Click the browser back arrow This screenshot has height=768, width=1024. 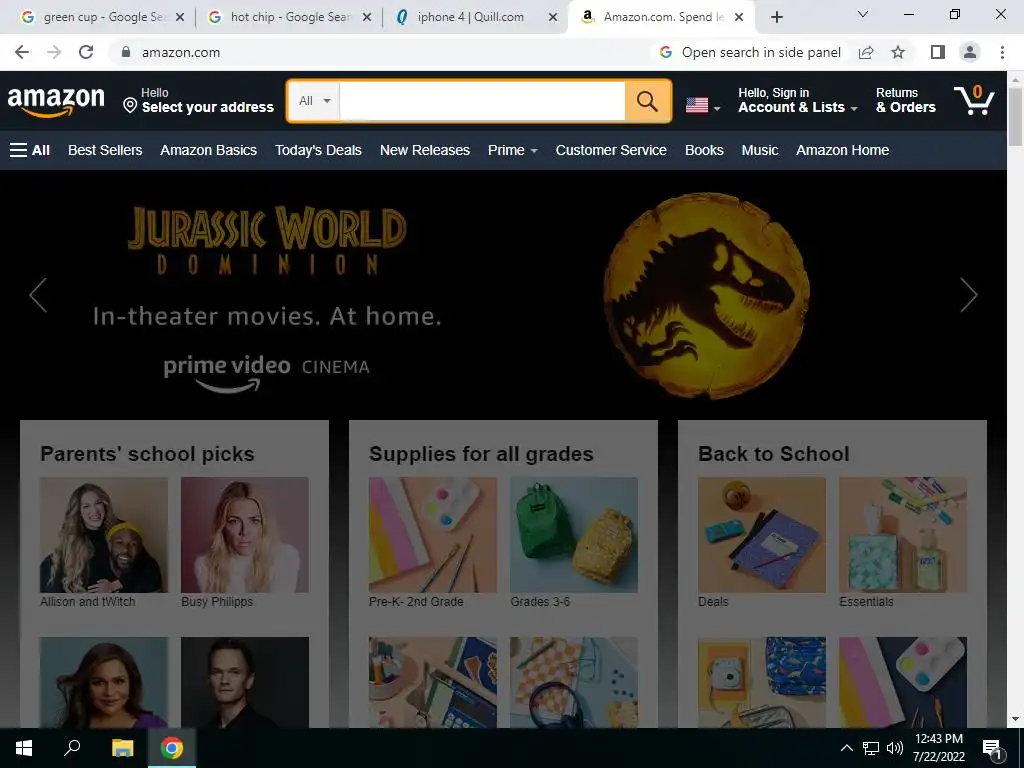point(22,52)
